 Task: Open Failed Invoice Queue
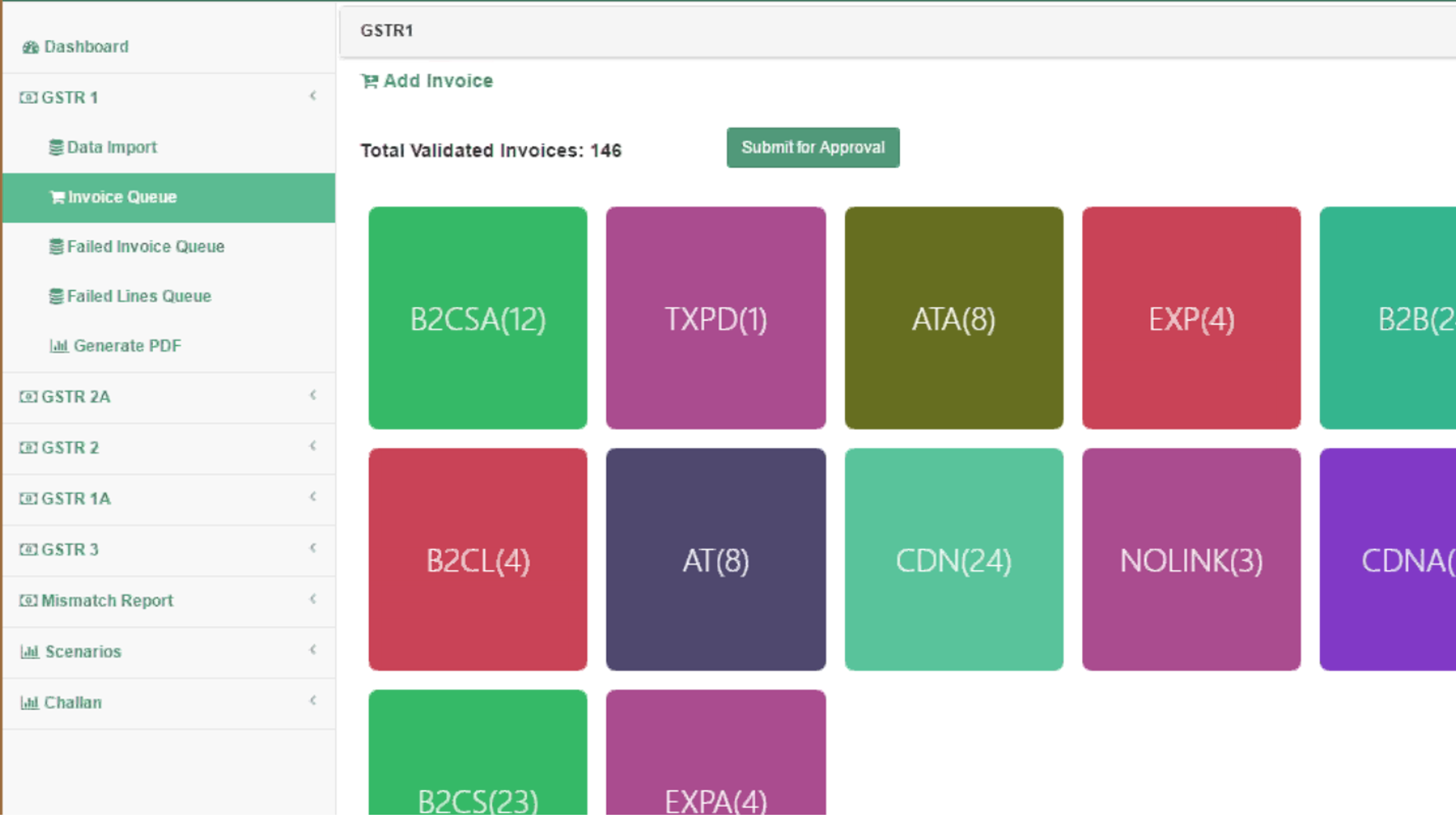coord(169,247)
